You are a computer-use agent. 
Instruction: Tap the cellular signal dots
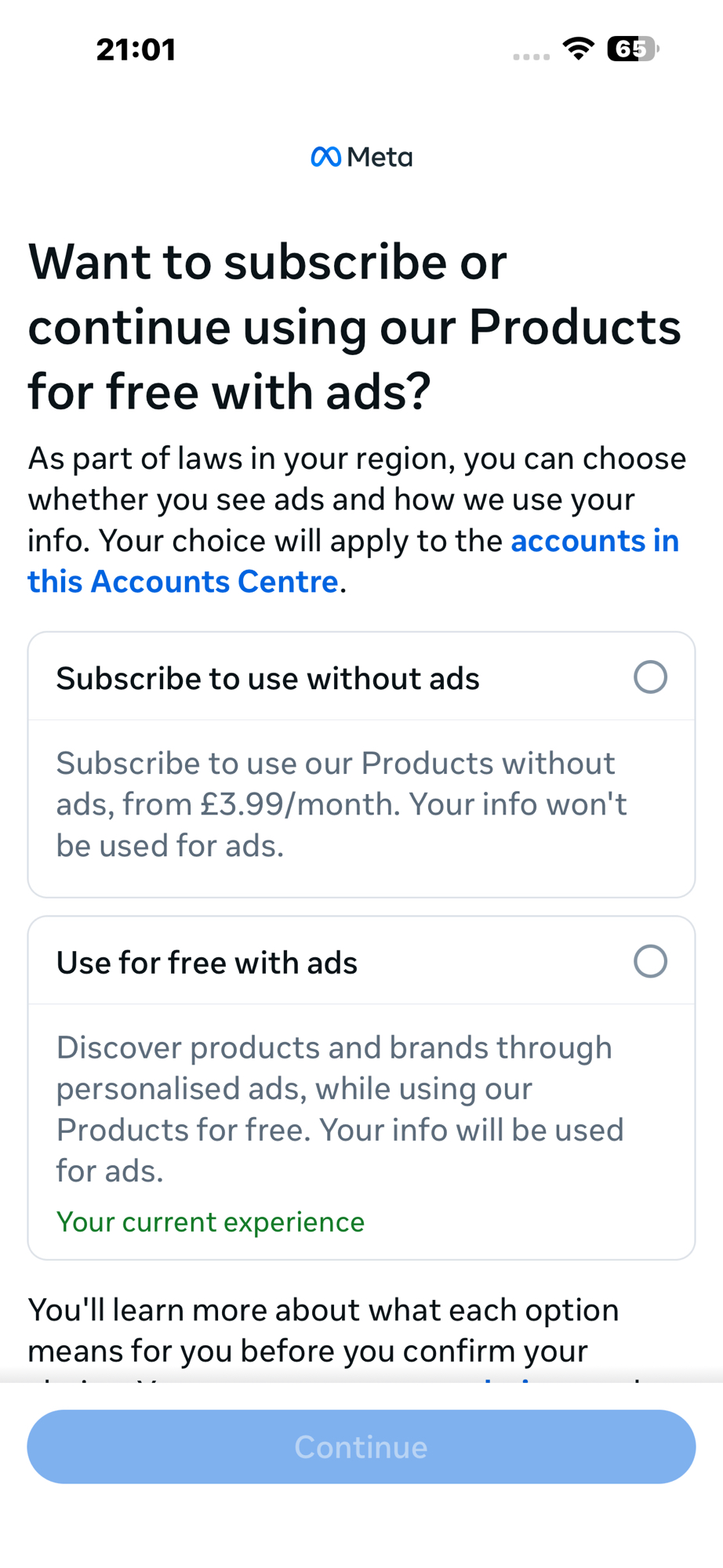(x=531, y=56)
